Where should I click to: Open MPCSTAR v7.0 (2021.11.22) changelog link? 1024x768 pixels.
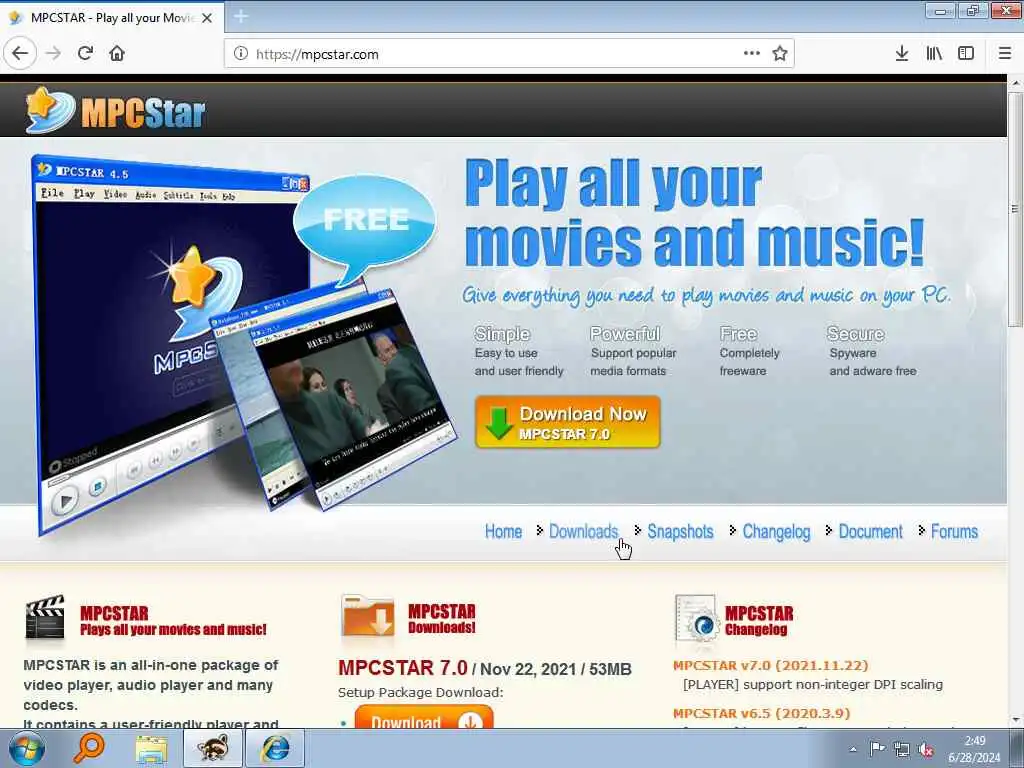tap(771, 665)
